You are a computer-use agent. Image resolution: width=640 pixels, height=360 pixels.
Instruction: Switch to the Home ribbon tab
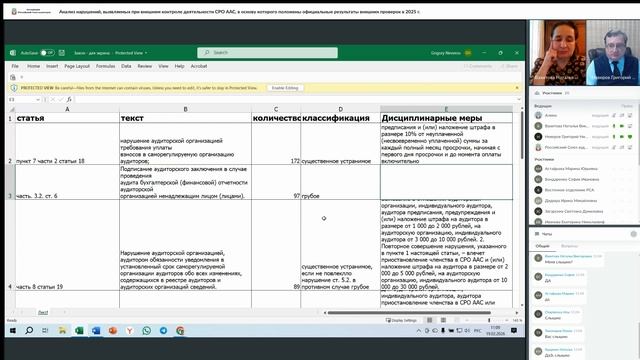[x=33, y=66]
